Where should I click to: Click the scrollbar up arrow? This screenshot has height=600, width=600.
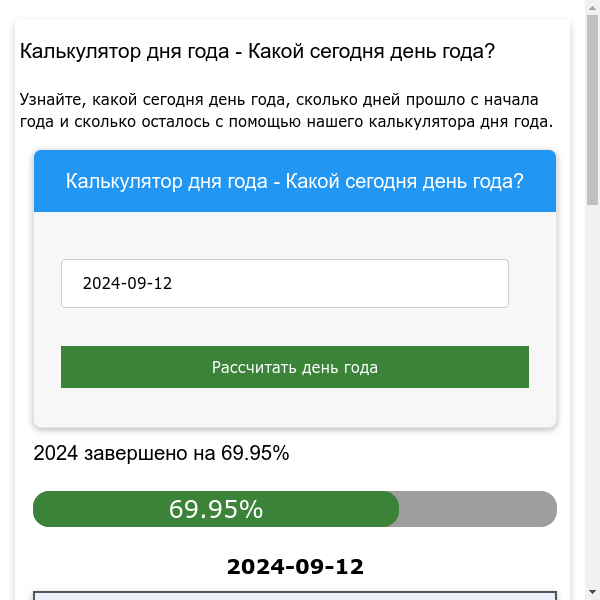pos(592,7)
